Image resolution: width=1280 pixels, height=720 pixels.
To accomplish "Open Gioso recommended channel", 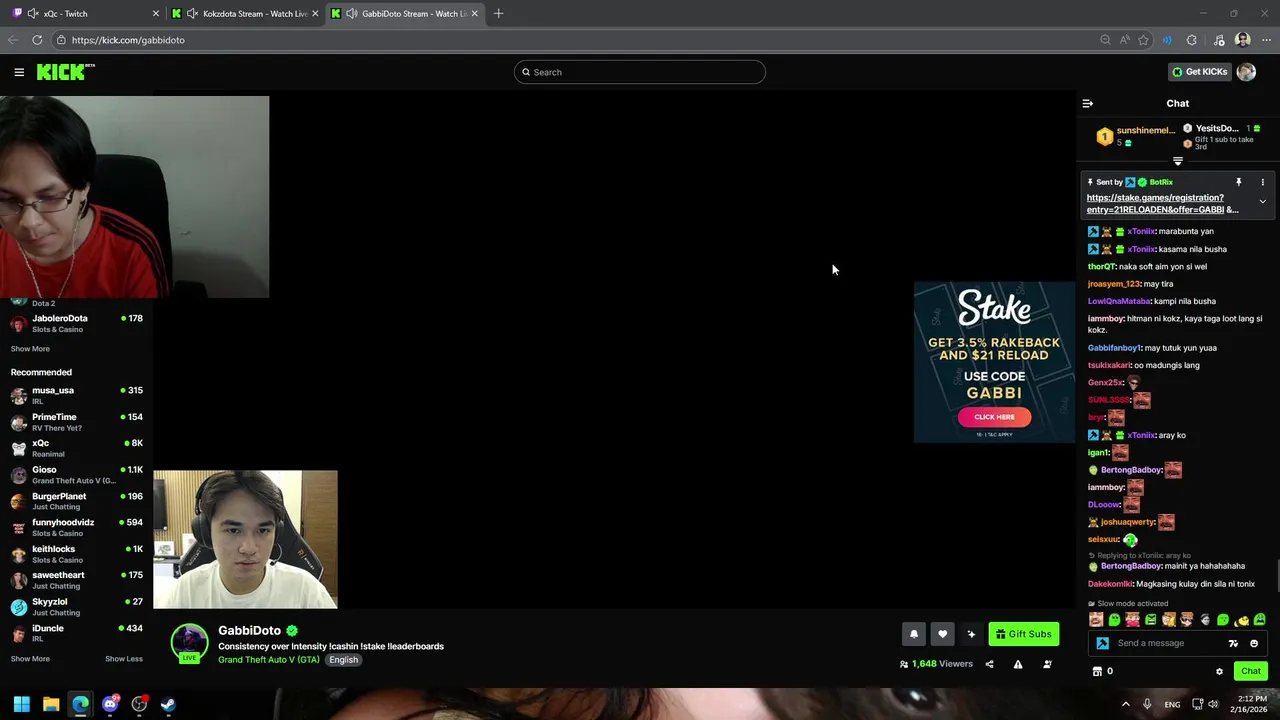I will point(77,475).
